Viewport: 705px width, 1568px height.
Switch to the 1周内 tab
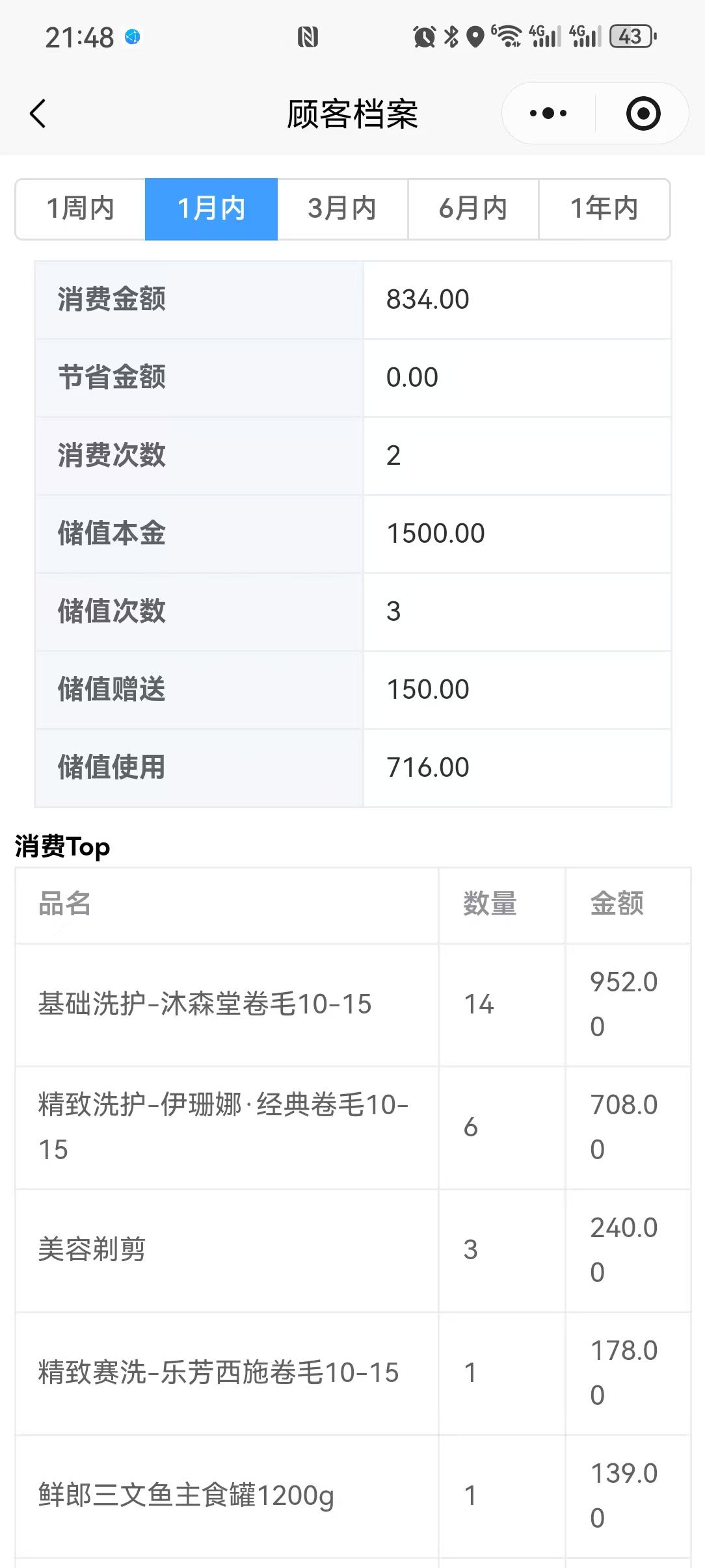81,209
